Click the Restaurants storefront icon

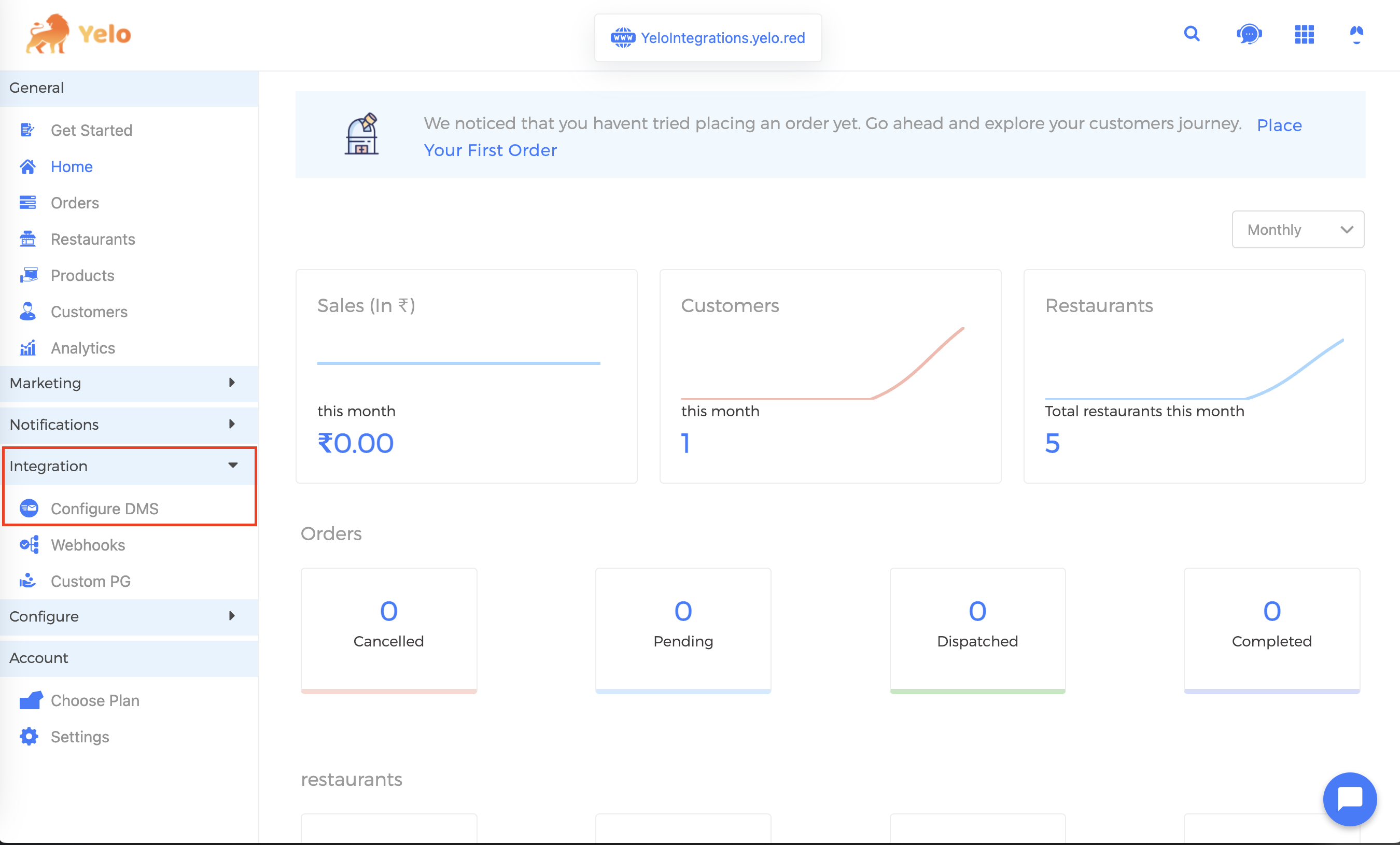point(28,239)
